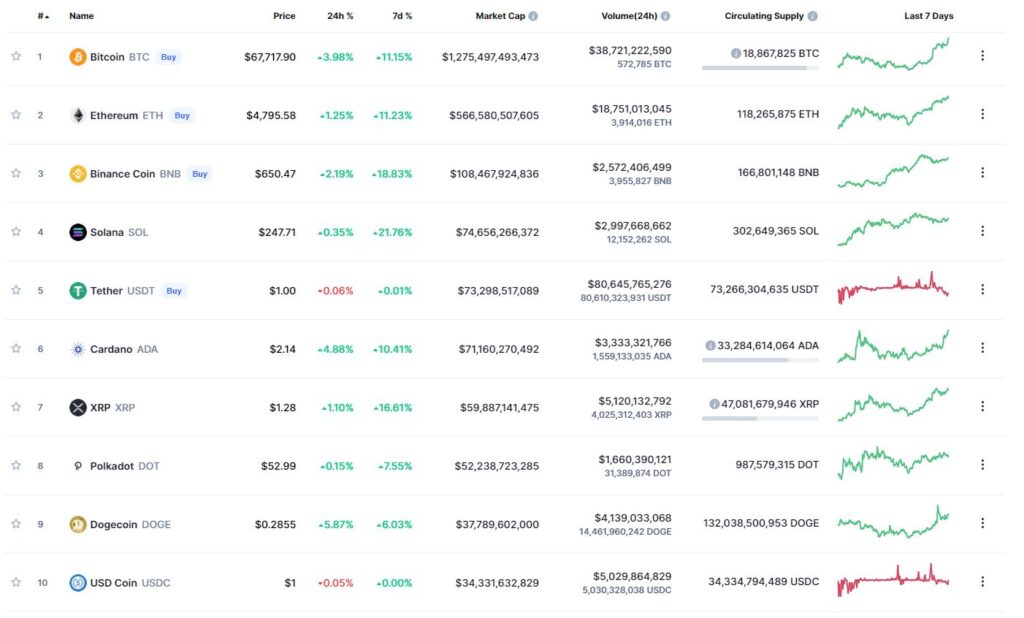Image resolution: width=1024 pixels, height=618 pixels.
Task: Toggle the watchlist star for Tether
Action: 16,290
